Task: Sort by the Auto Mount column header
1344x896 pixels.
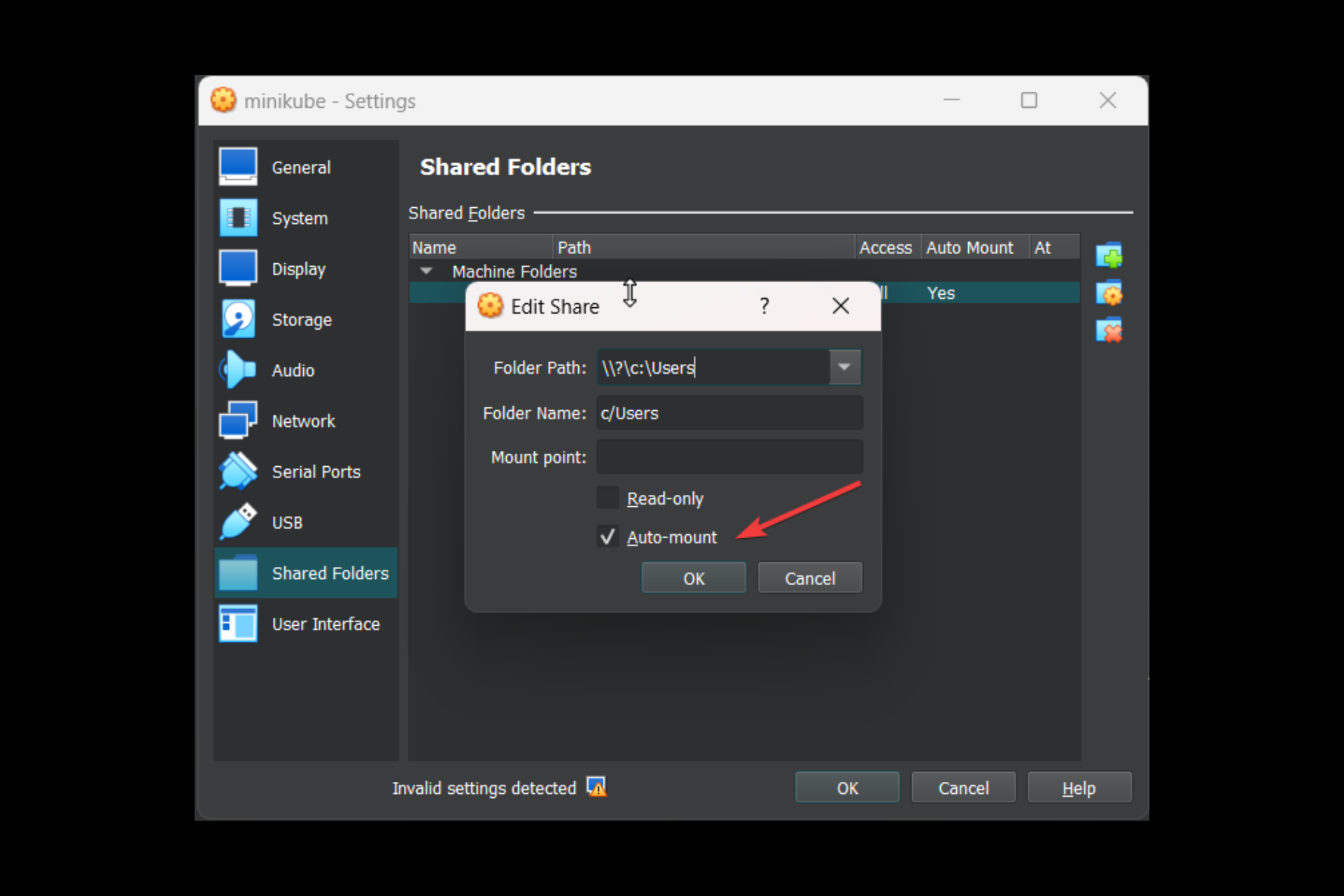Action: (x=976, y=247)
